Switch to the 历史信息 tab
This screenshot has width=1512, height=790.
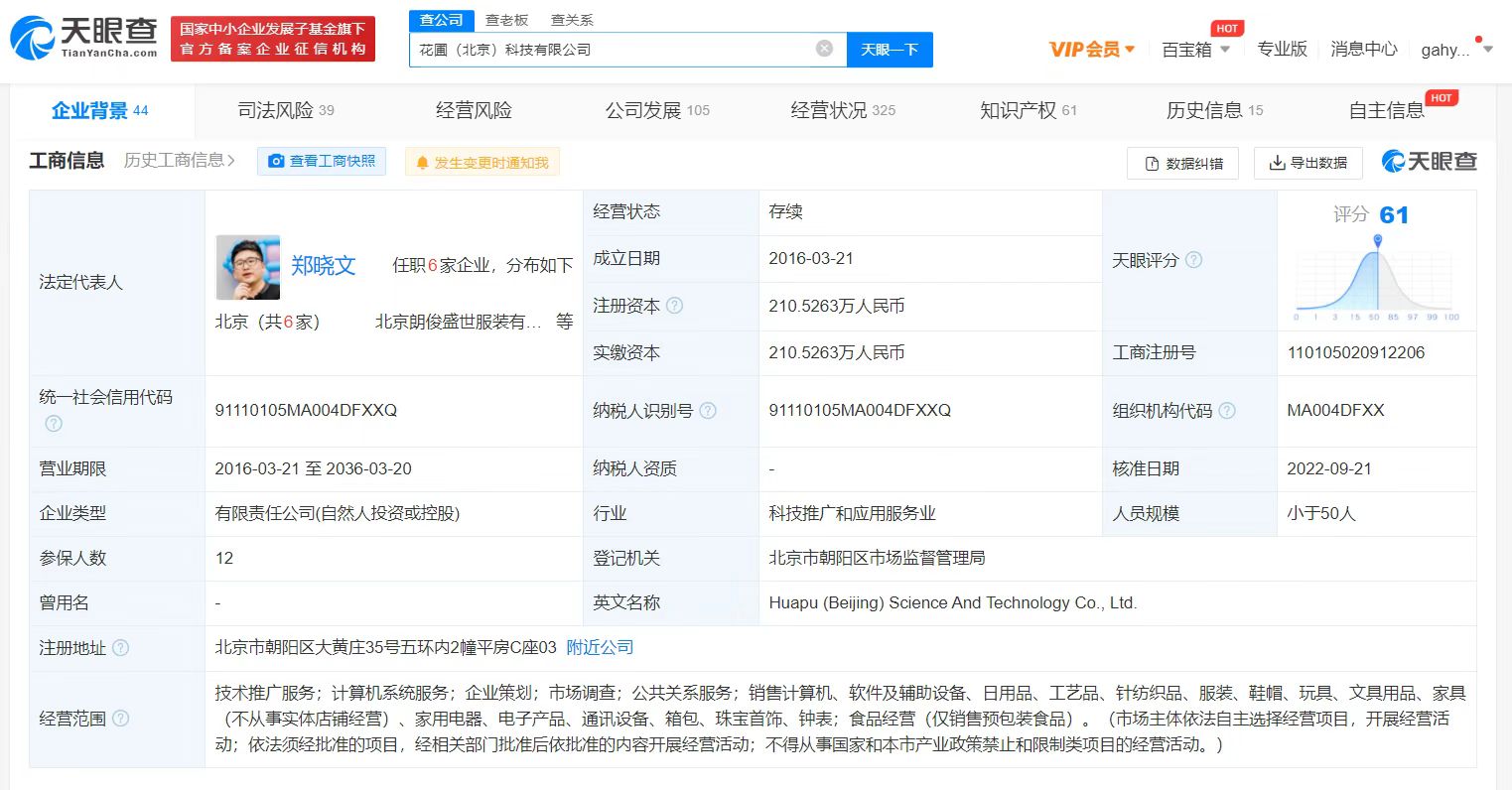(1214, 110)
